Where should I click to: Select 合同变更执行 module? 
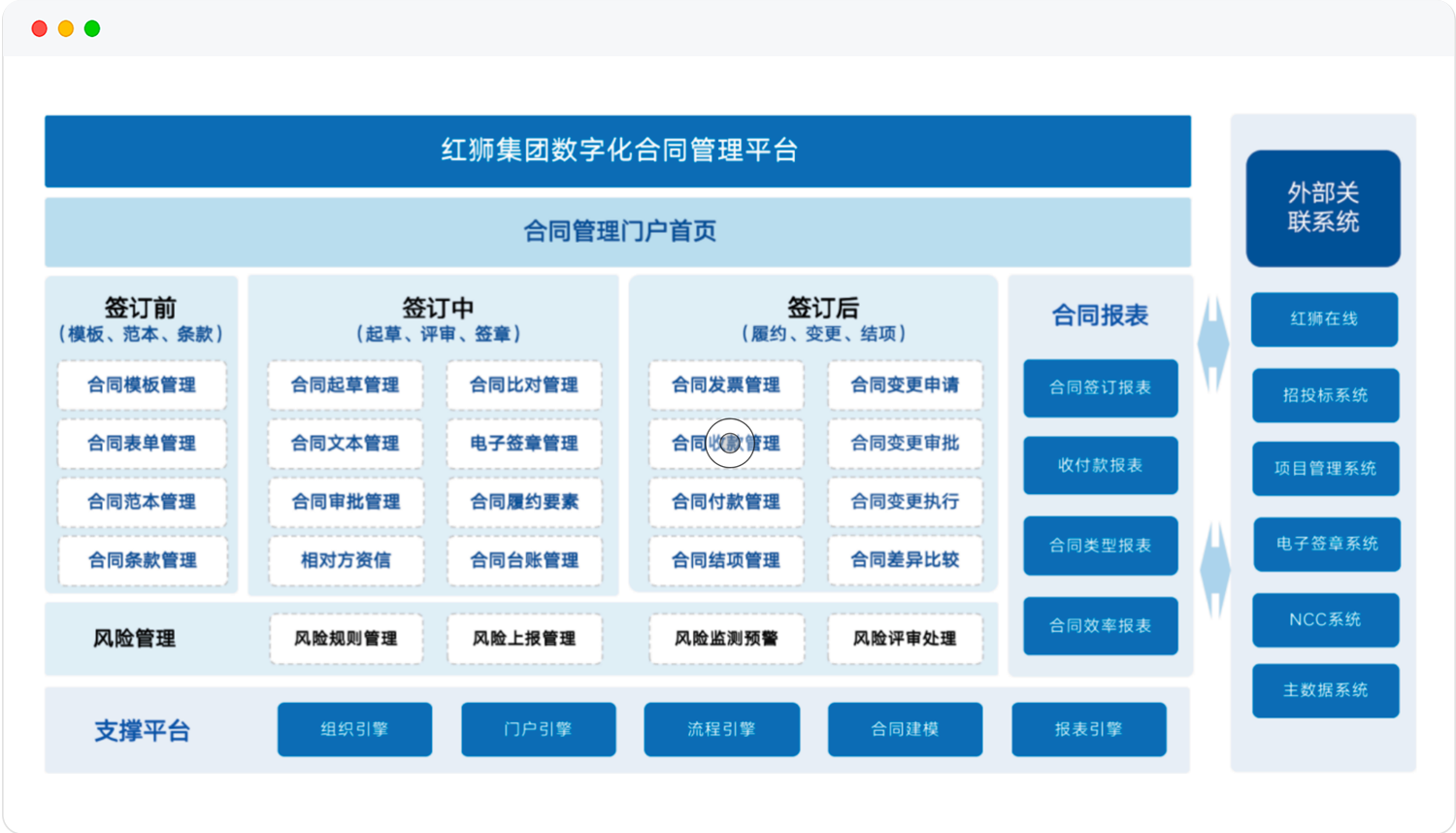tap(905, 502)
